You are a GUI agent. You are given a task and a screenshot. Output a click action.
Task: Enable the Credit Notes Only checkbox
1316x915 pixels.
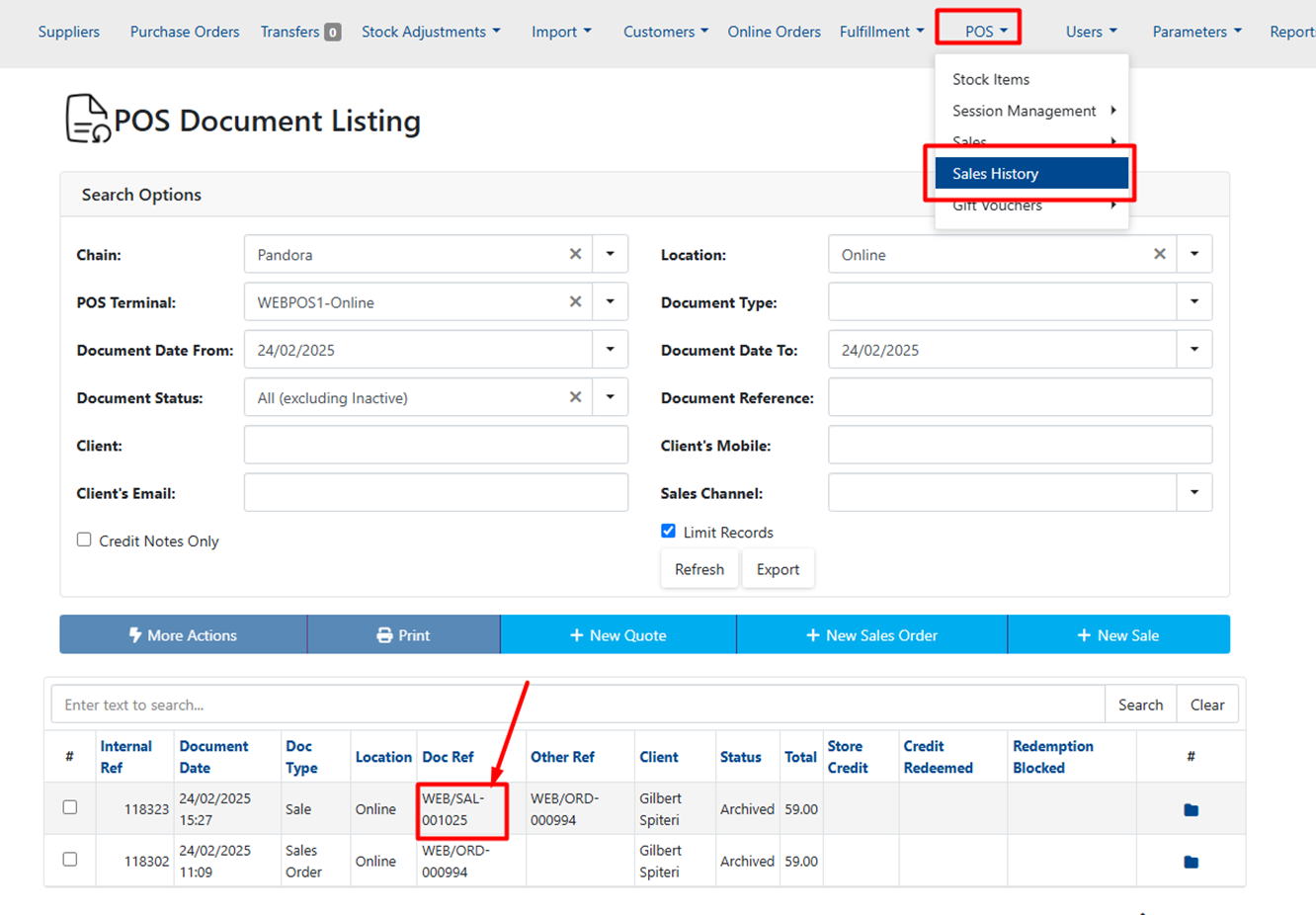[84, 540]
